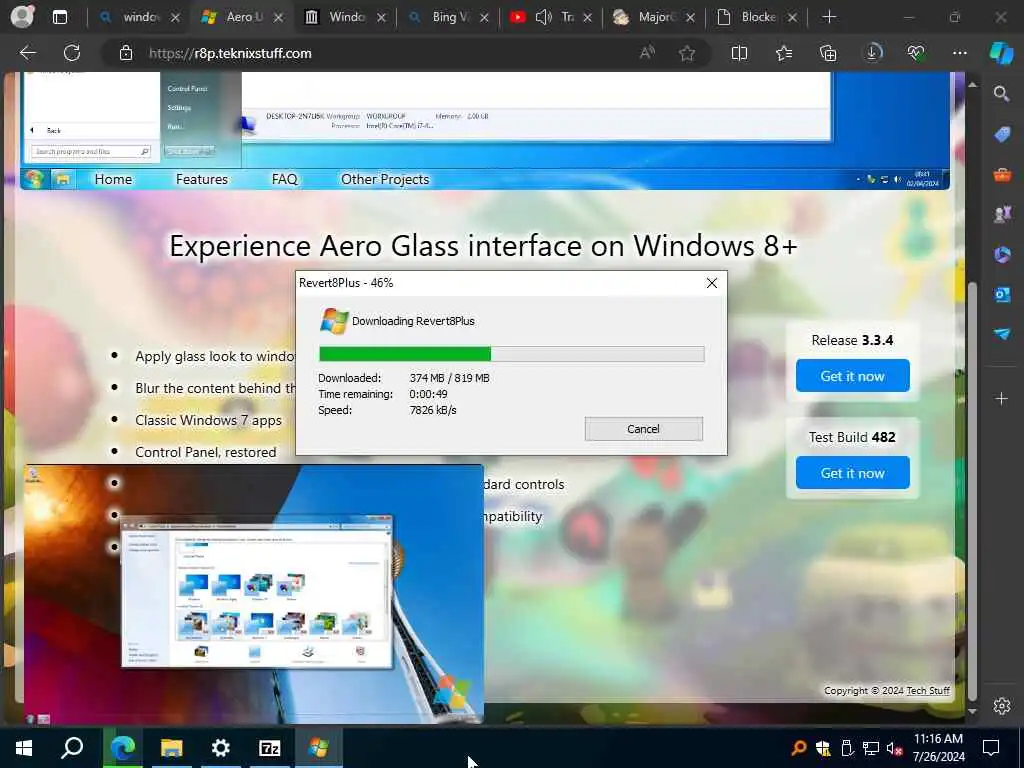Show Downloads icon in toolbar
Viewport: 1024px width, 768px height.
click(873, 53)
